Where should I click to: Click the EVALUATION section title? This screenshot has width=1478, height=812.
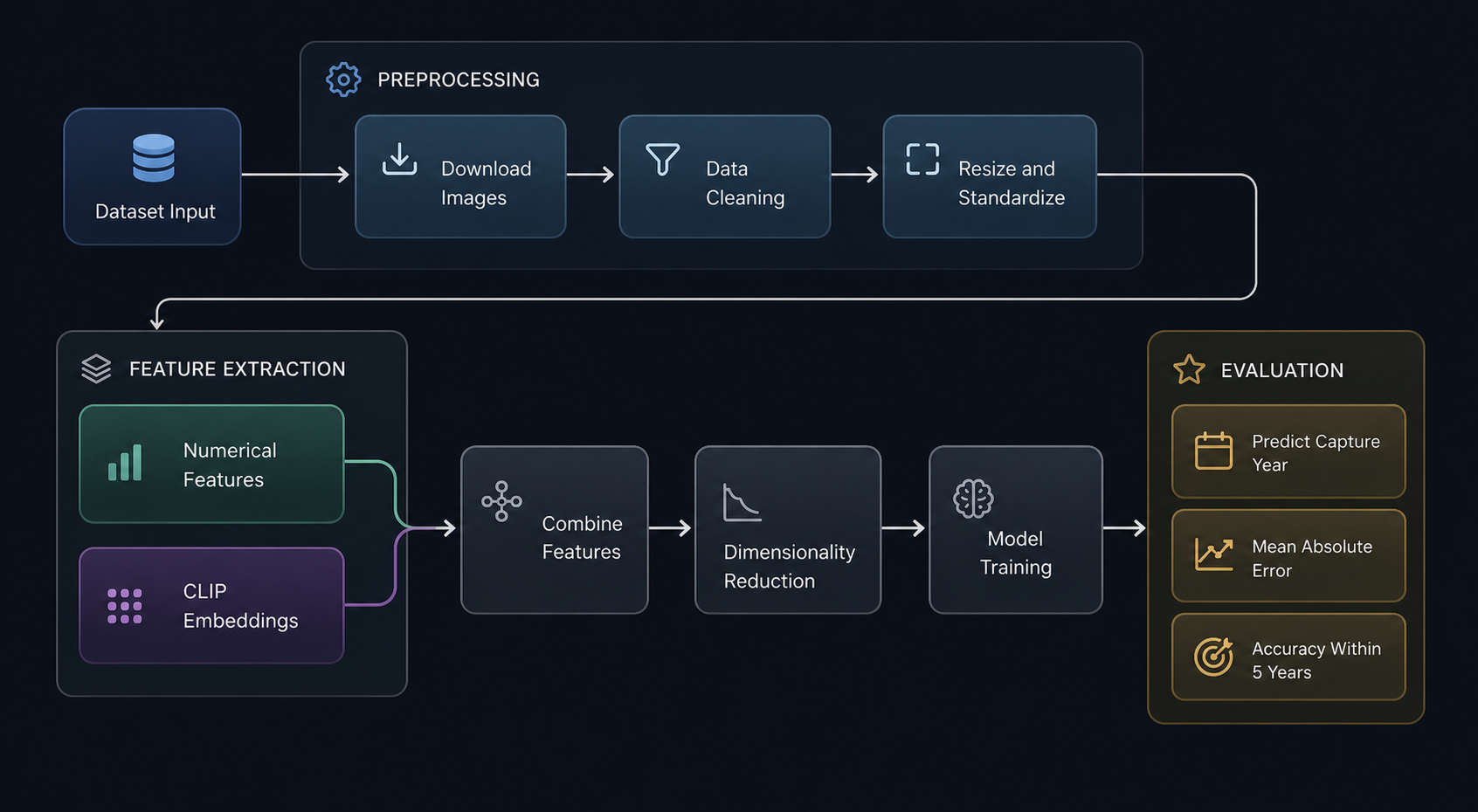pyautogui.click(x=1282, y=370)
